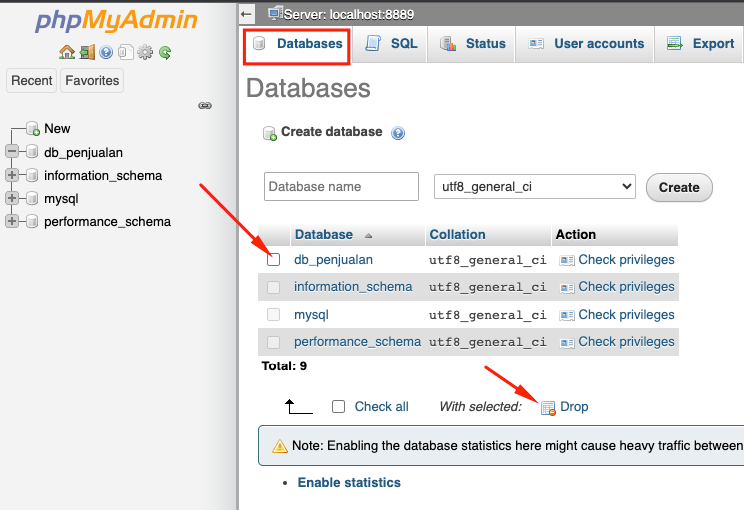Screen dimensions: 744x510
Task: Open the Status tab
Action: pyautogui.click(x=472, y=44)
